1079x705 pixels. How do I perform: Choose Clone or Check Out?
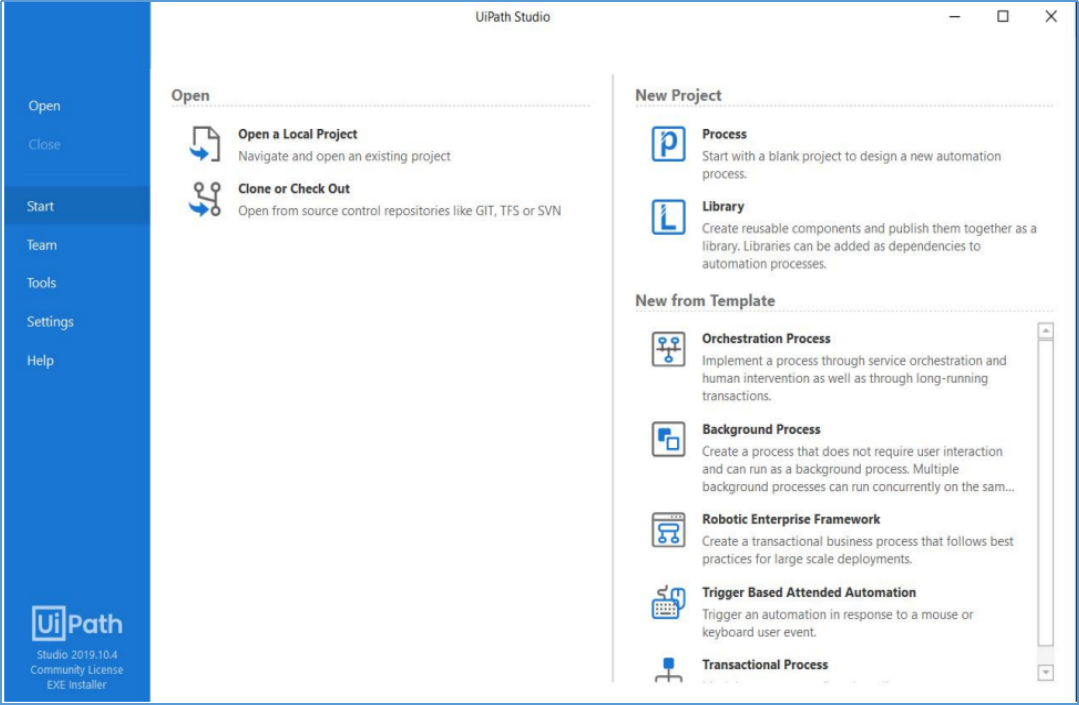[x=294, y=188]
